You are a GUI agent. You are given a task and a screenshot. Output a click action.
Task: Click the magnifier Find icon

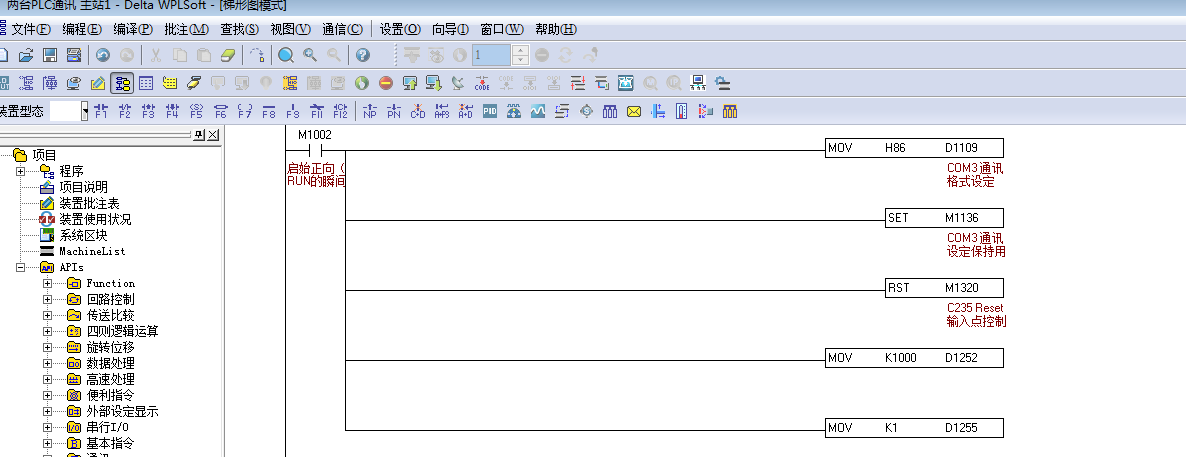[x=286, y=55]
